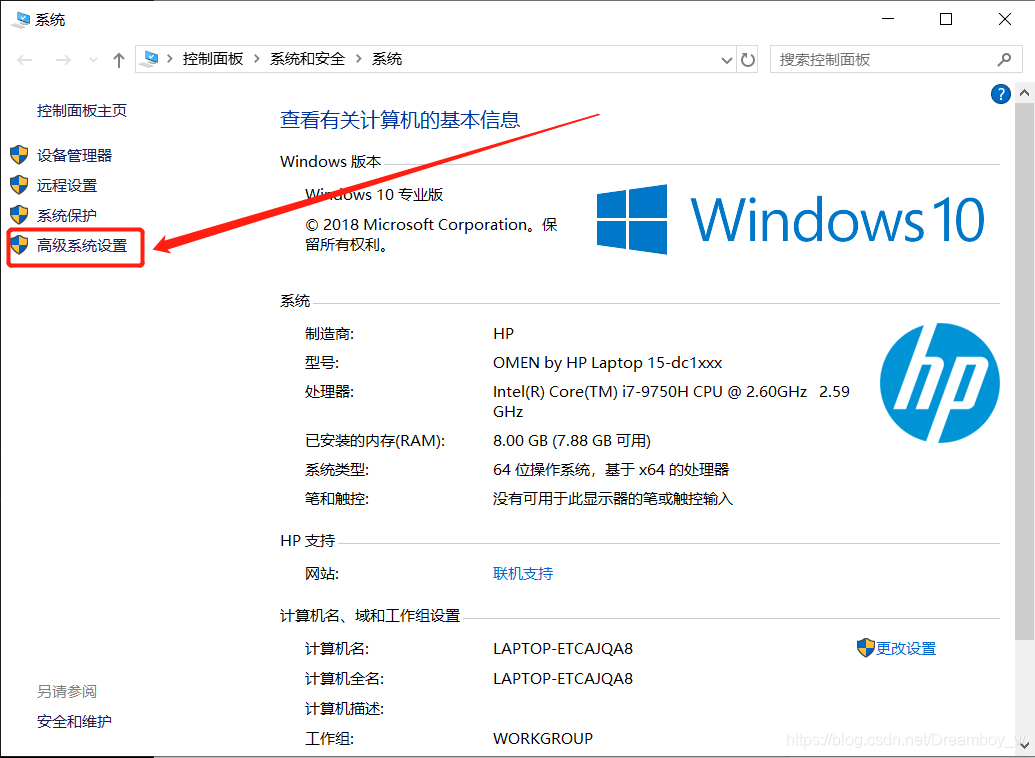The height and width of the screenshot is (758, 1035).
Task: Click shield icon beside 更改设置
Action: click(x=865, y=648)
